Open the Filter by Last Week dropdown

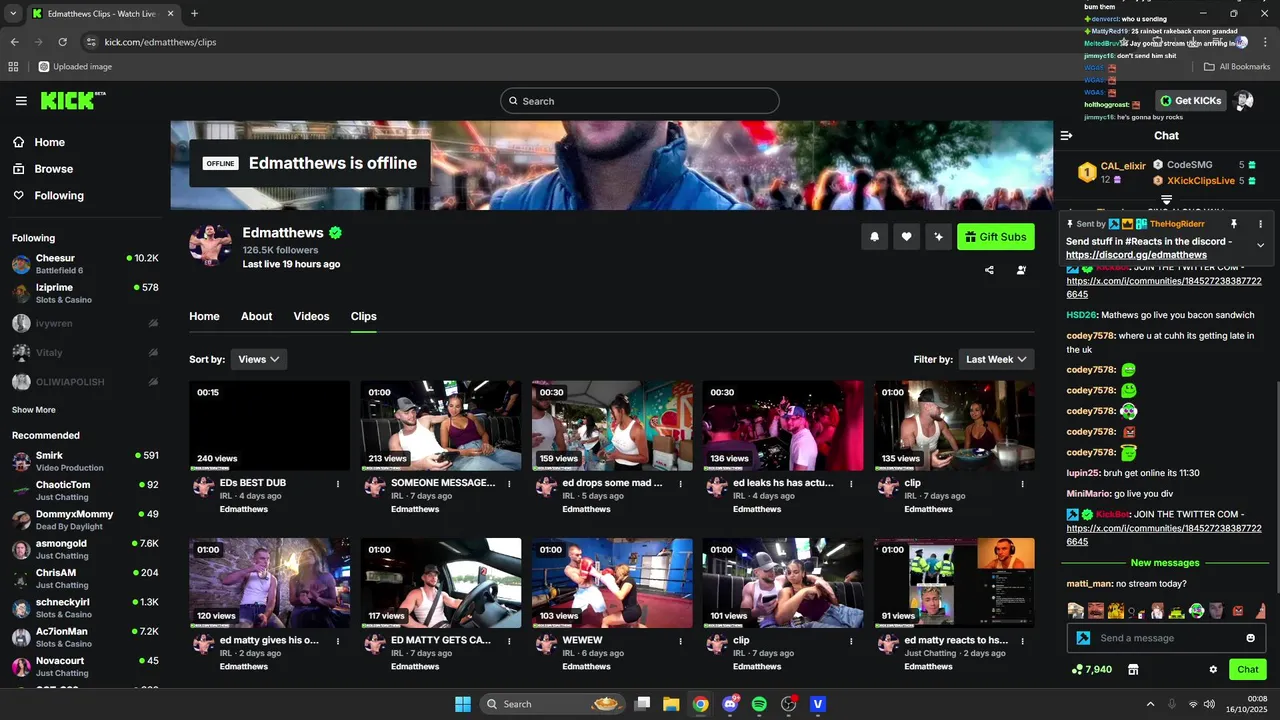tap(996, 359)
